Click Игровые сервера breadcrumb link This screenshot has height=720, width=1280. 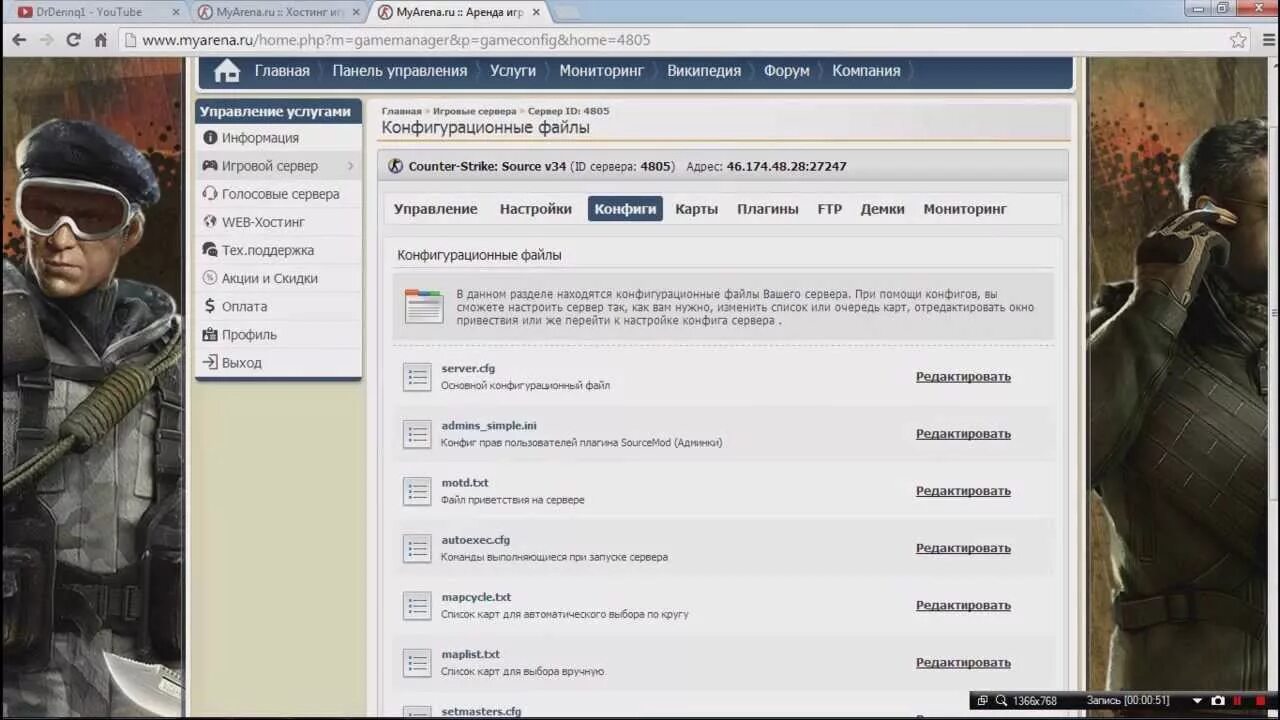pos(475,111)
